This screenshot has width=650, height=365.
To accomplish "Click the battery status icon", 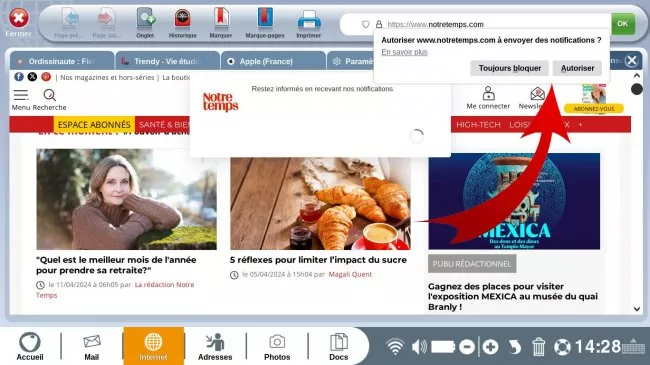I will click(443, 347).
